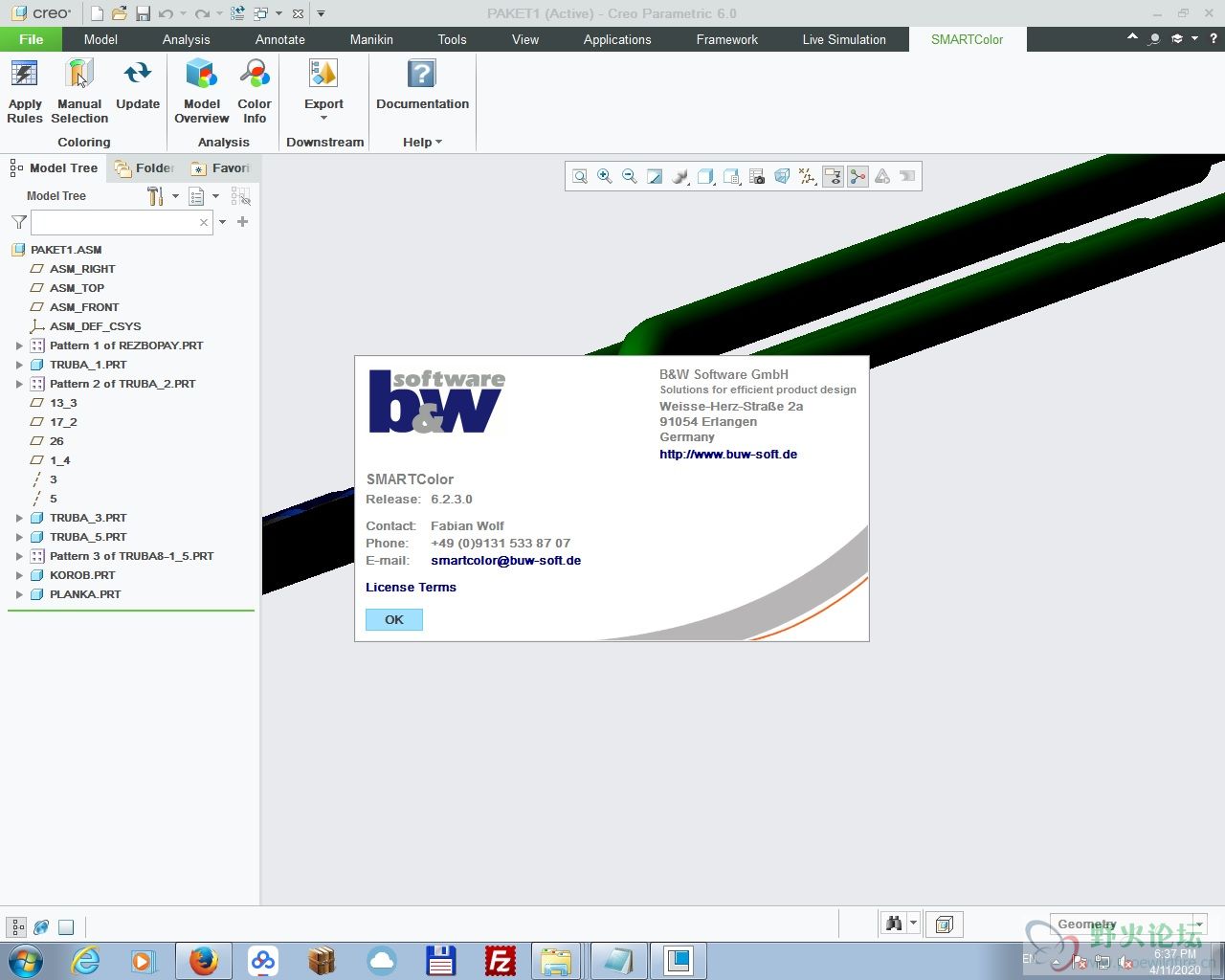1225x980 pixels.
Task: Switch to the Analysis ribbon tab
Action: coord(186,39)
